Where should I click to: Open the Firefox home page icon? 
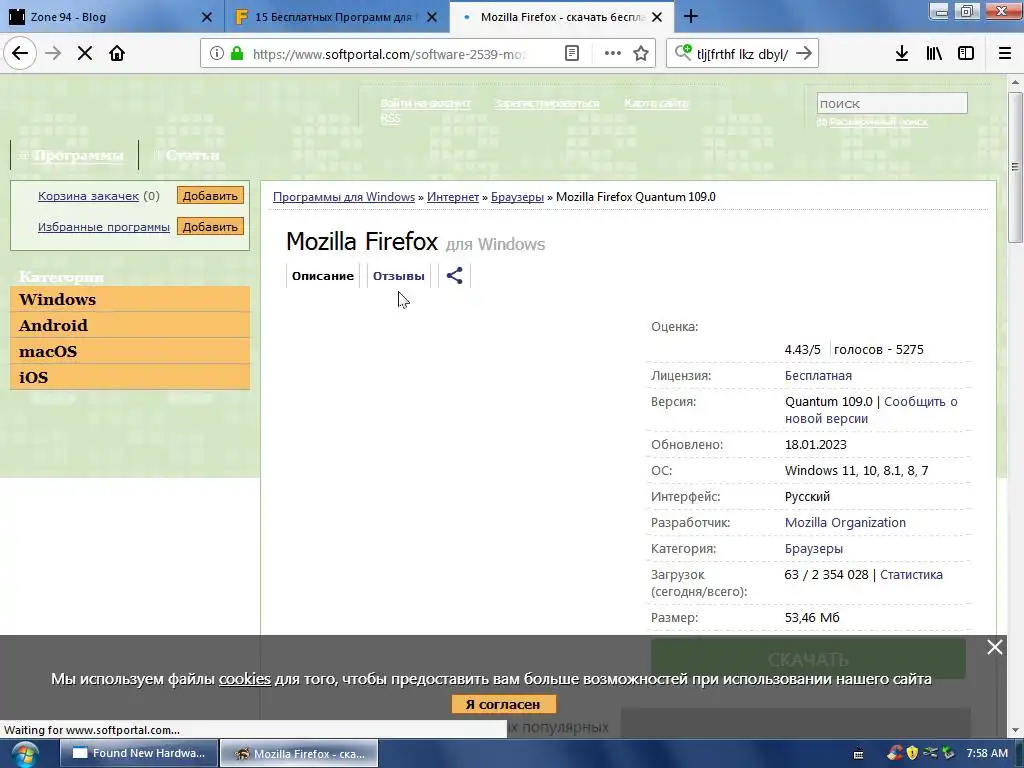pos(117,54)
